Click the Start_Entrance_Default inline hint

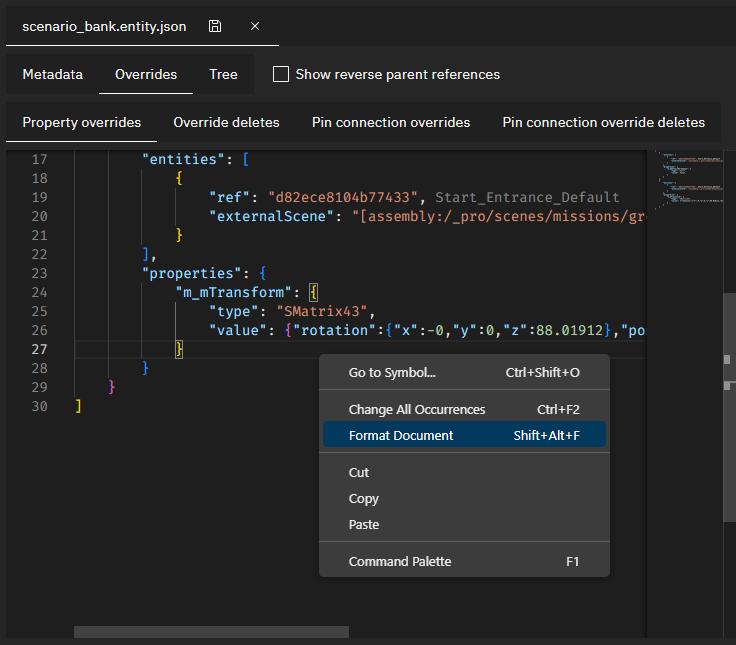527,197
